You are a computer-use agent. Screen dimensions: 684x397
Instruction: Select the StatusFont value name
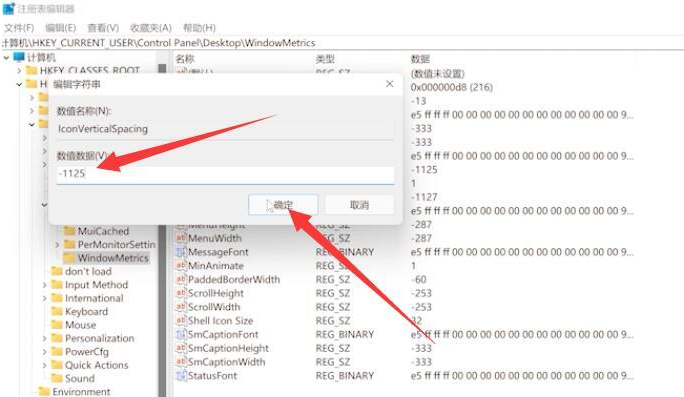coord(212,376)
